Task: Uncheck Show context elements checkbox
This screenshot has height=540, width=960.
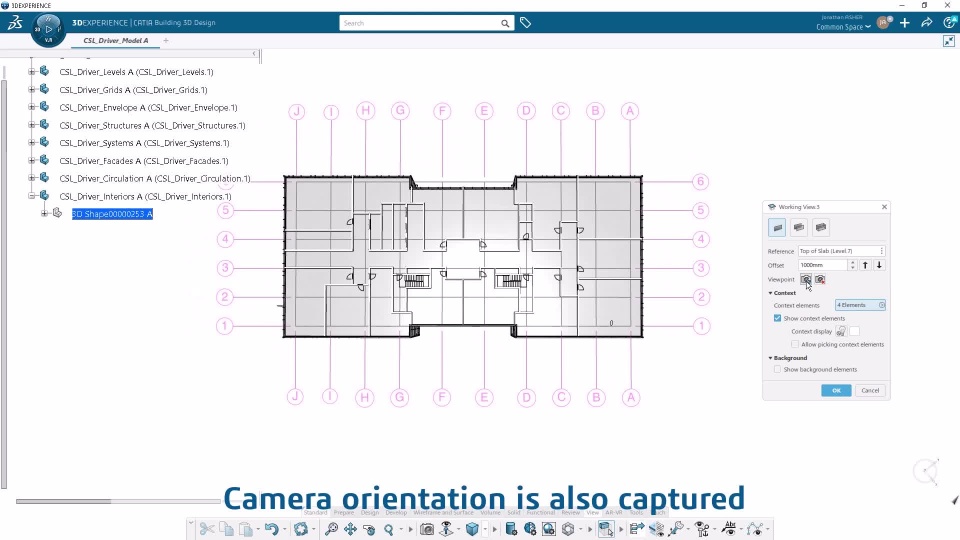Action: (777, 318)
